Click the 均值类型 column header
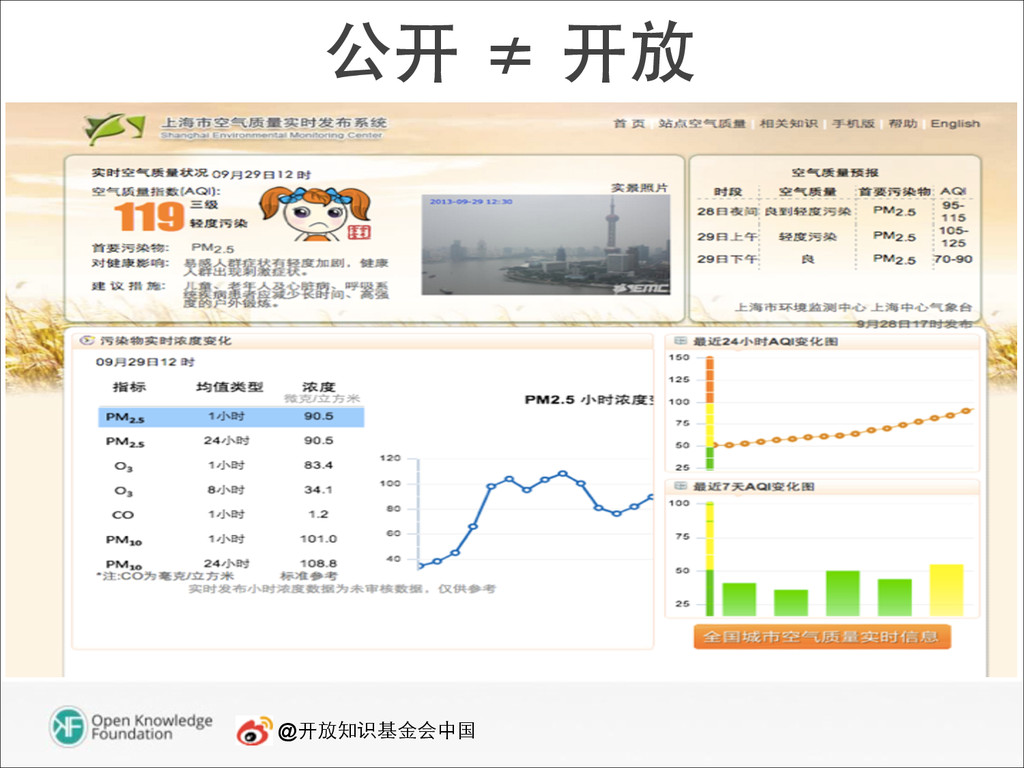This screenshot has width=1024, height=768. (229, 387)
